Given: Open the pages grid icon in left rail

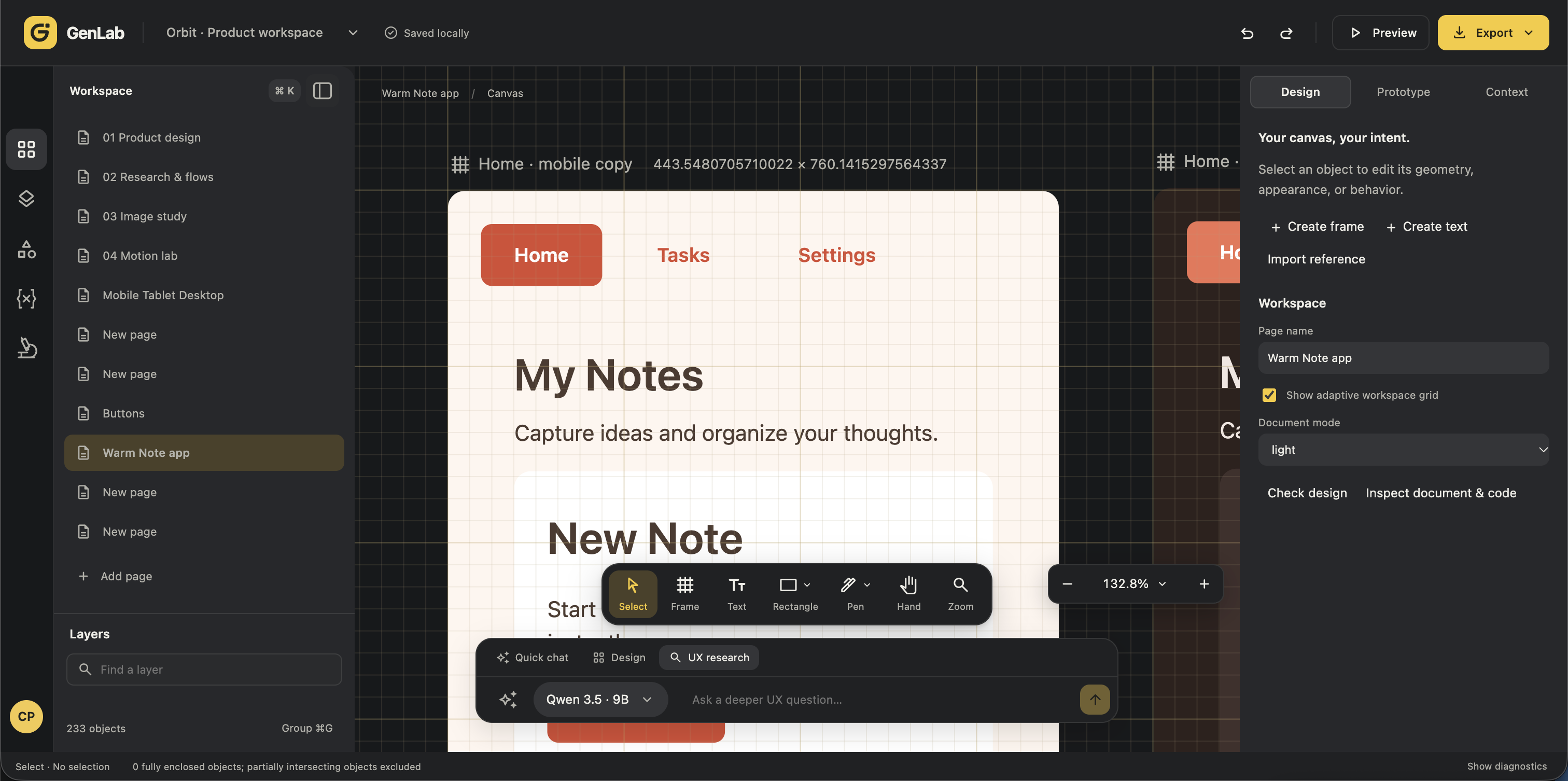Looking at the screenshot, I should point(26,149).
